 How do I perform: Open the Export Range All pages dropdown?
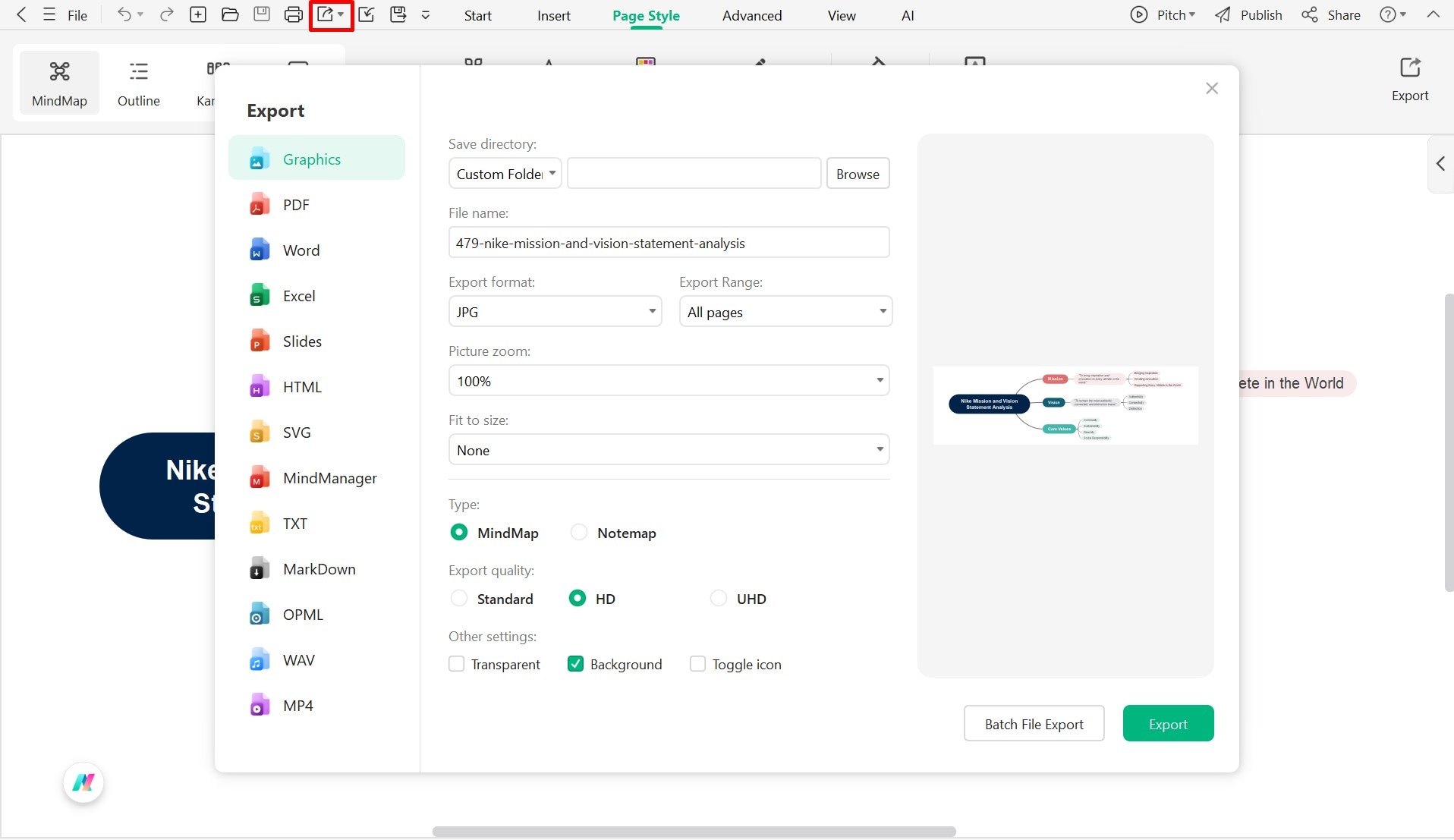(786, 312)
